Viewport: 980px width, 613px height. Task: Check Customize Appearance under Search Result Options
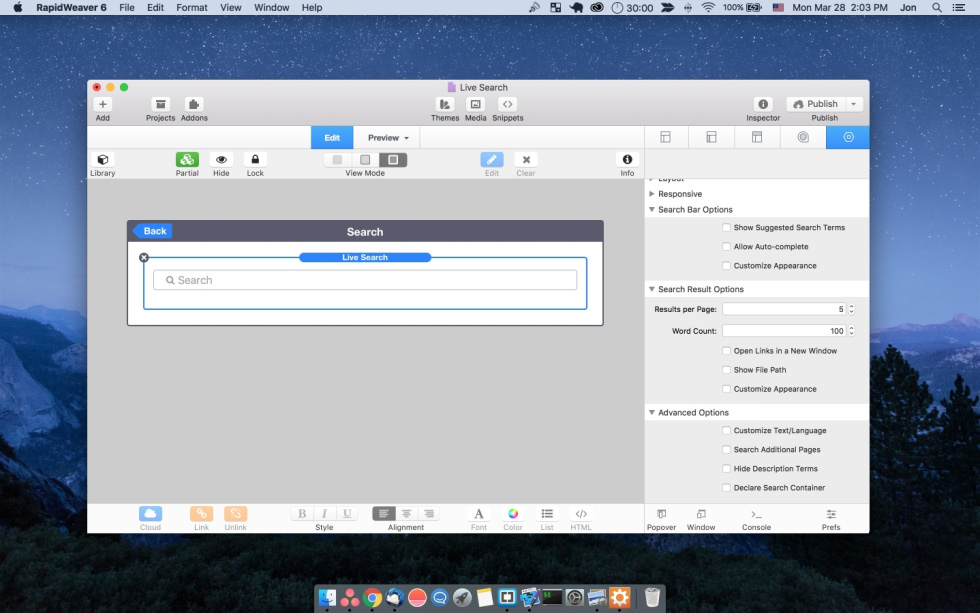pos(726,389)
